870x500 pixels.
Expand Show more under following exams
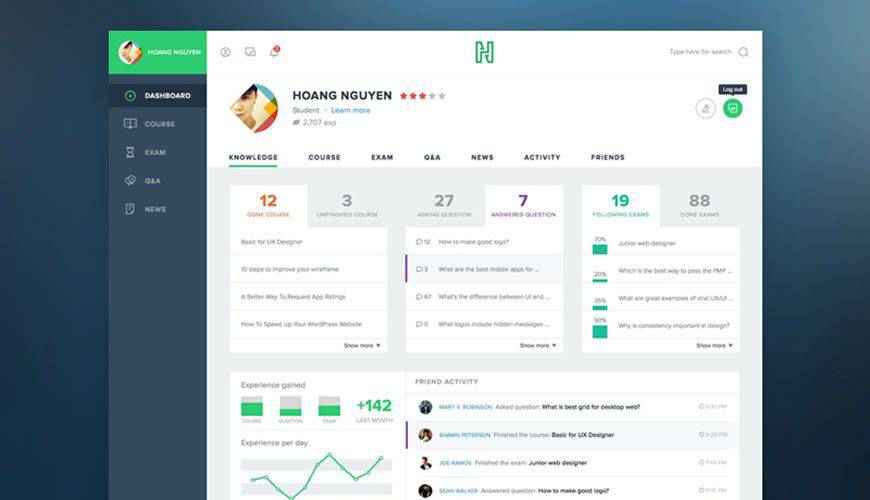(x=714, y=345)
